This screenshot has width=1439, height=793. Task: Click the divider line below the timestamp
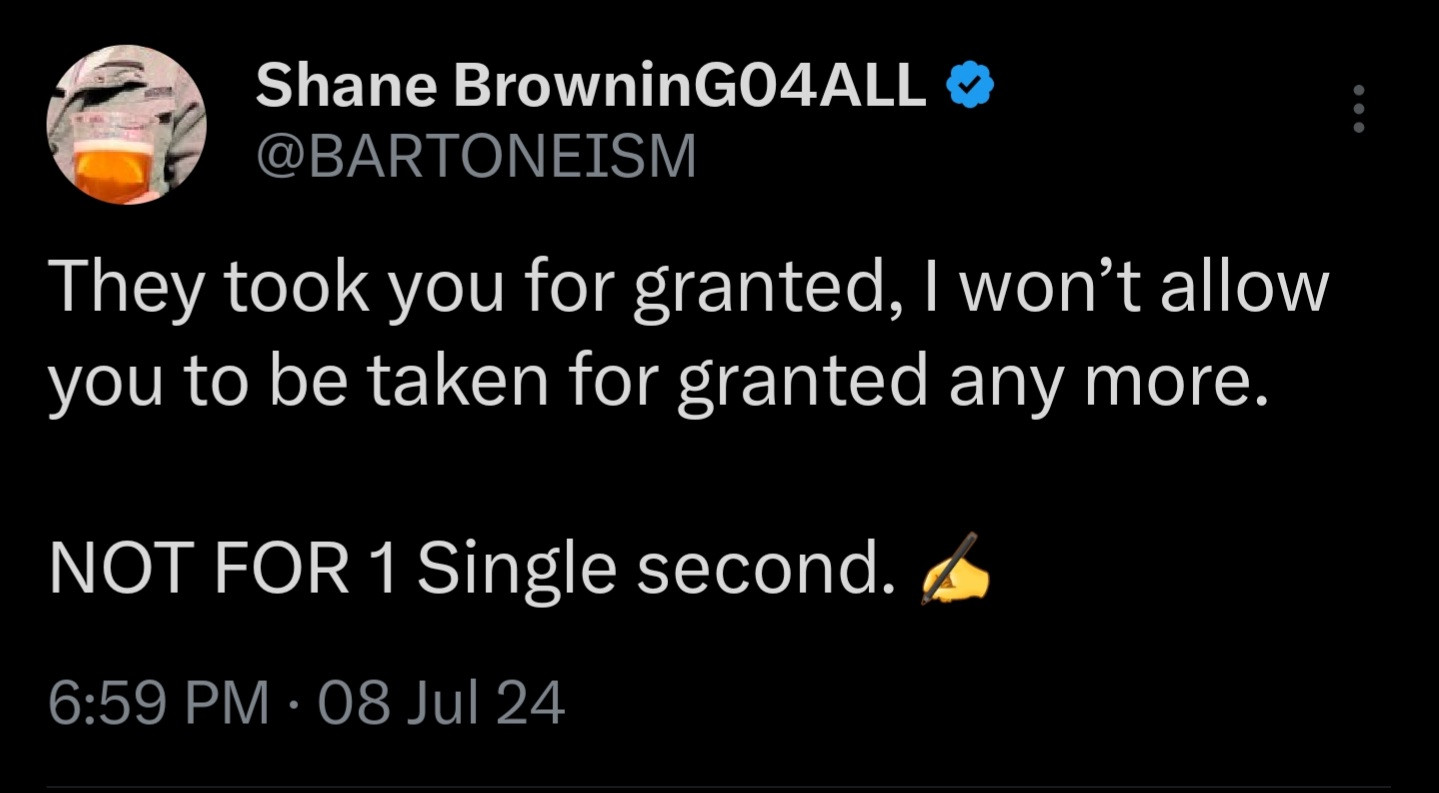click(x=719, y=787)
